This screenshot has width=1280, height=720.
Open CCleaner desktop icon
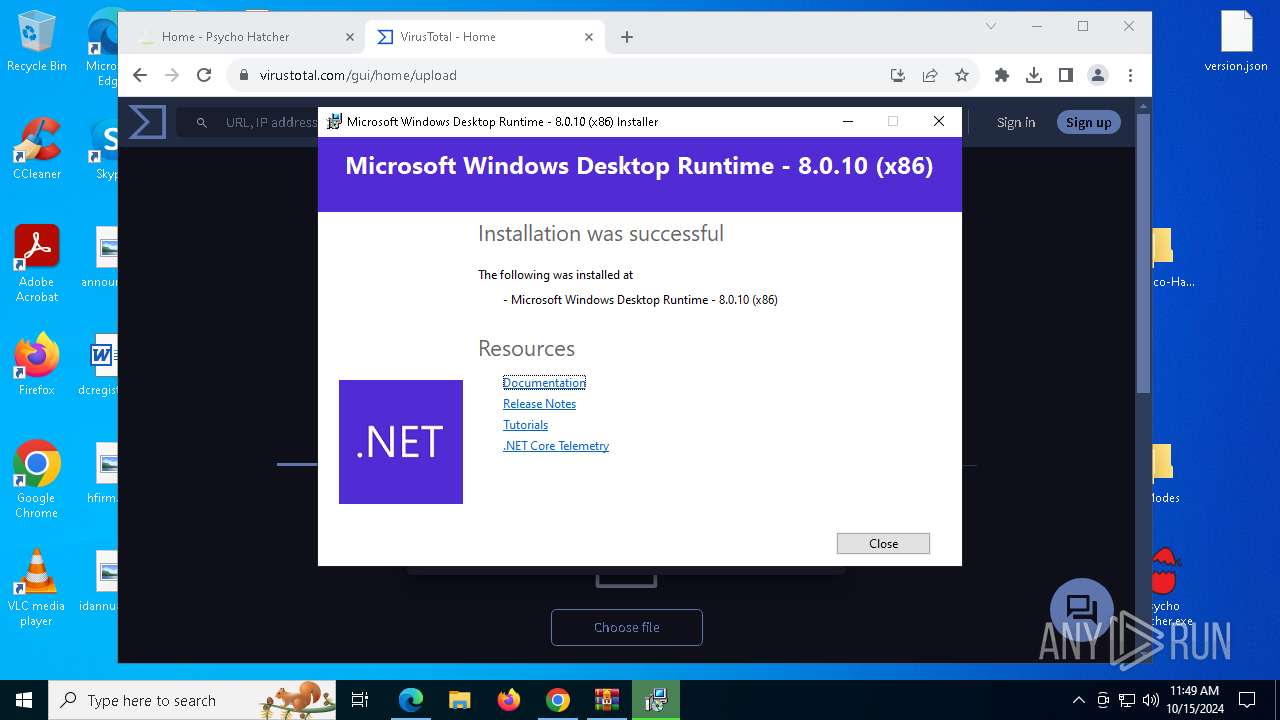click(37, 150)
